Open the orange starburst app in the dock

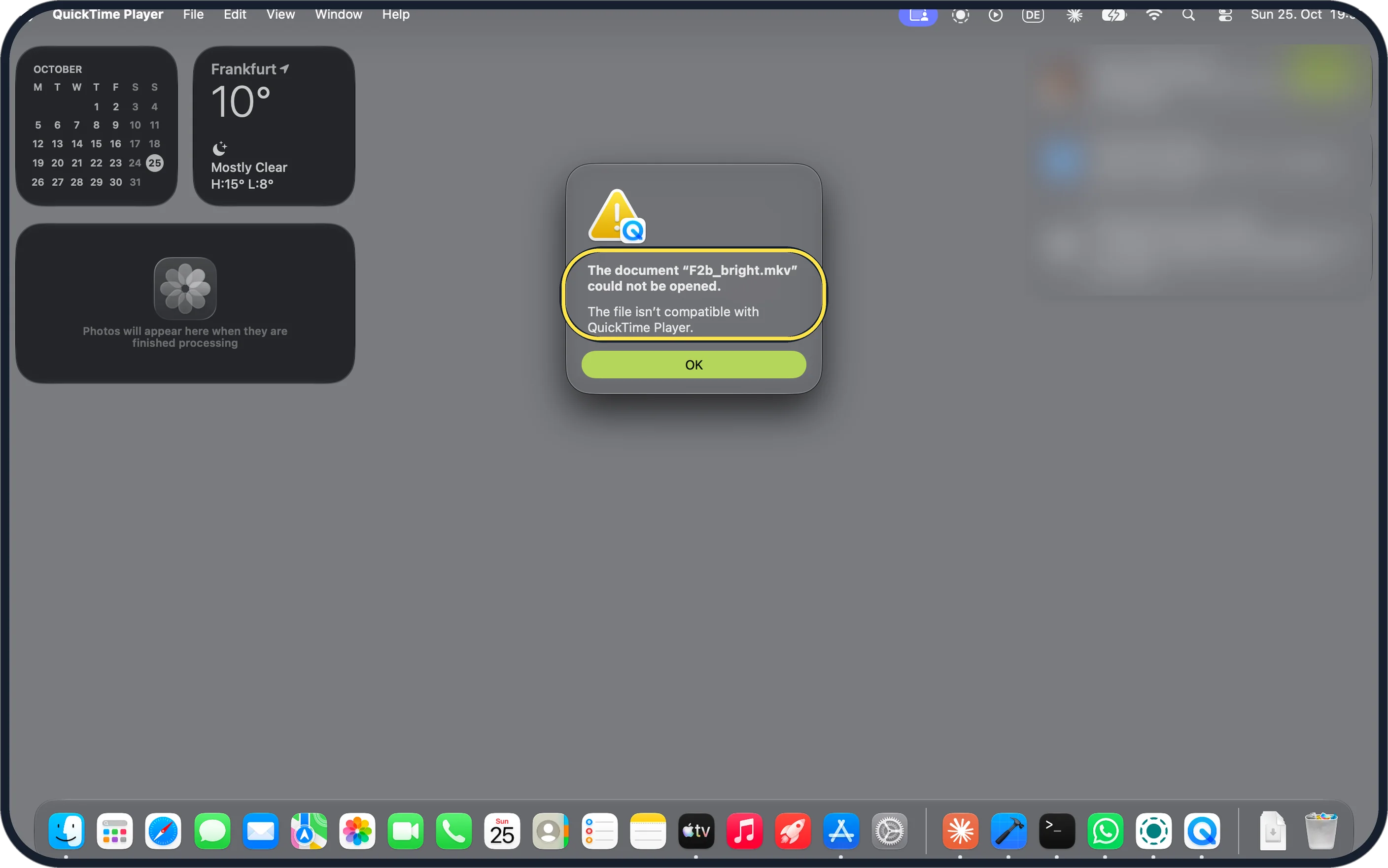[960, 831]
